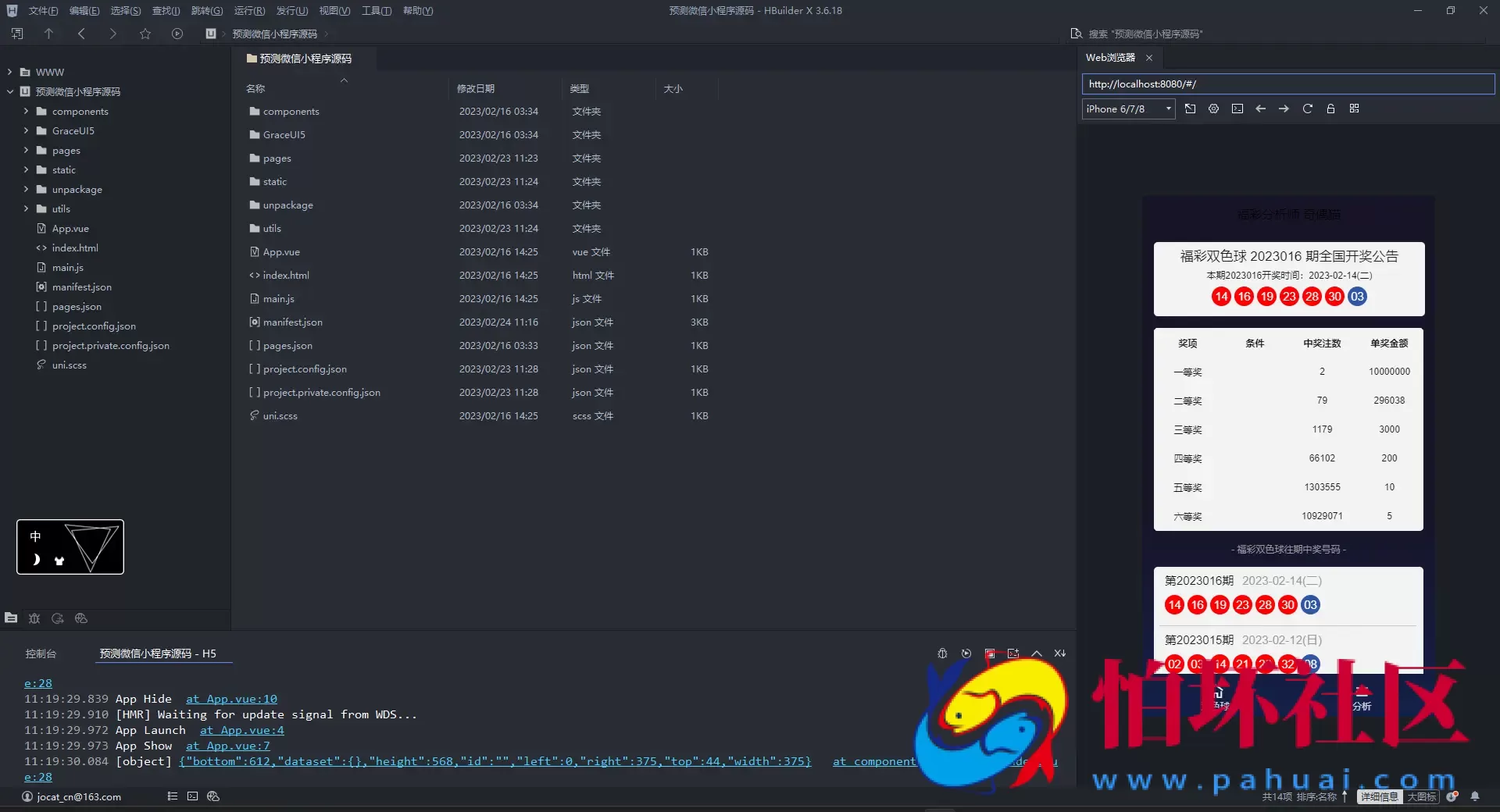This screenshot has width=1500, height=812.
Task: Switch to 大图标 view mode
Action: pos(1421,796)
